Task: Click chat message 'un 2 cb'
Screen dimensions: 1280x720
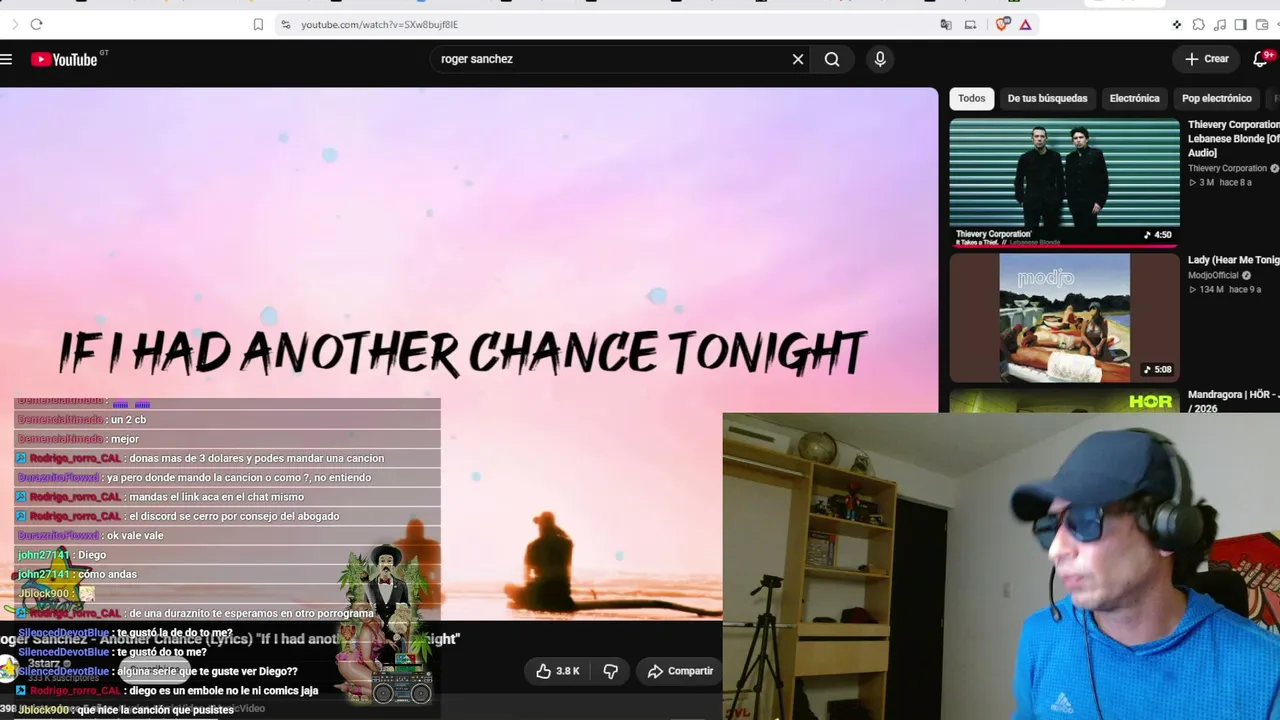Action: (128, 419)
